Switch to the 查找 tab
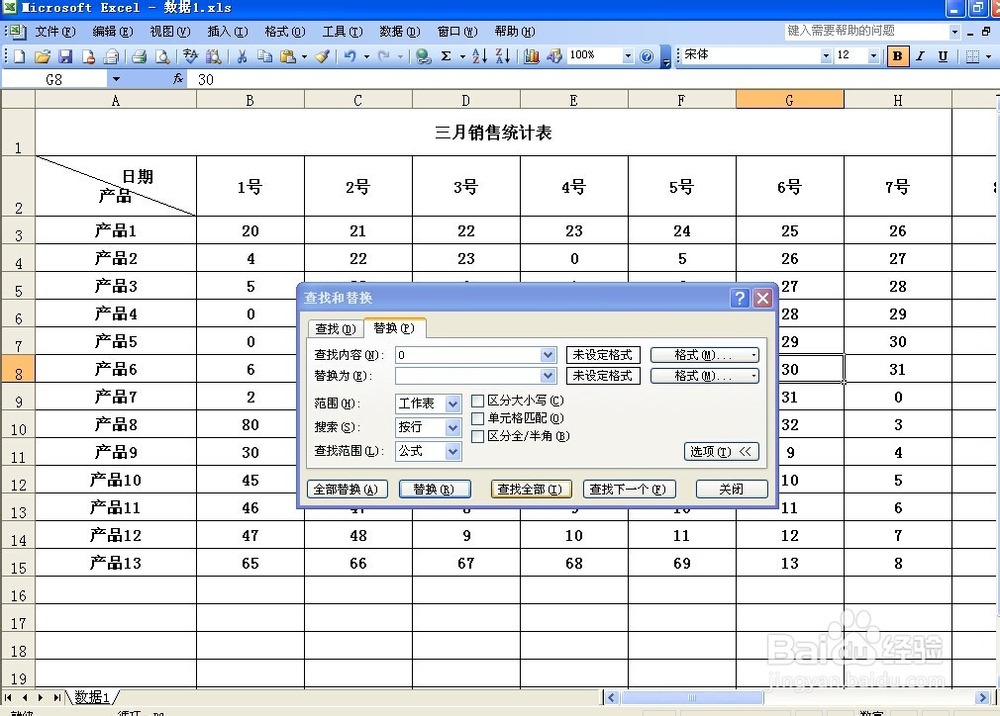 pyautogui.click(x=336, y=328)
